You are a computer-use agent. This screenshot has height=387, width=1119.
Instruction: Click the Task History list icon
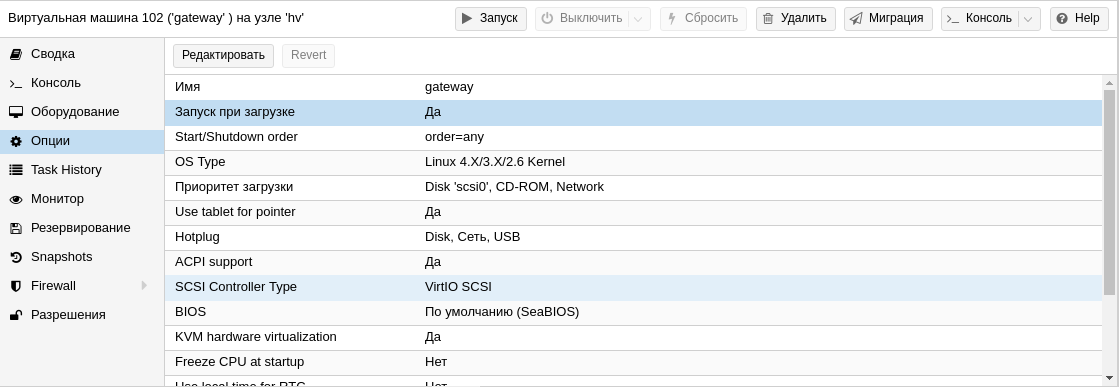click(x=16, y=170)
